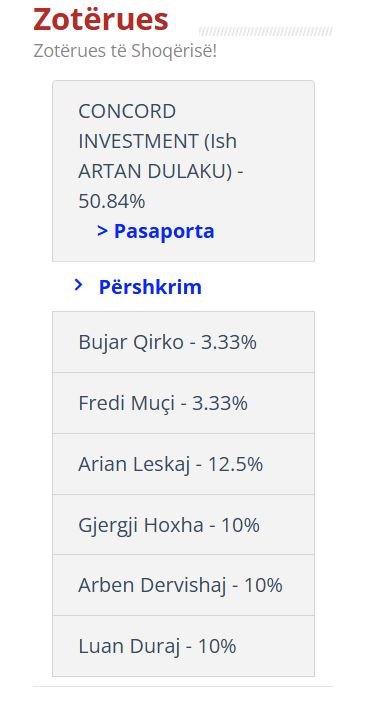
Task: Click the striped bar beside the heading
Action: pos(266,31)
